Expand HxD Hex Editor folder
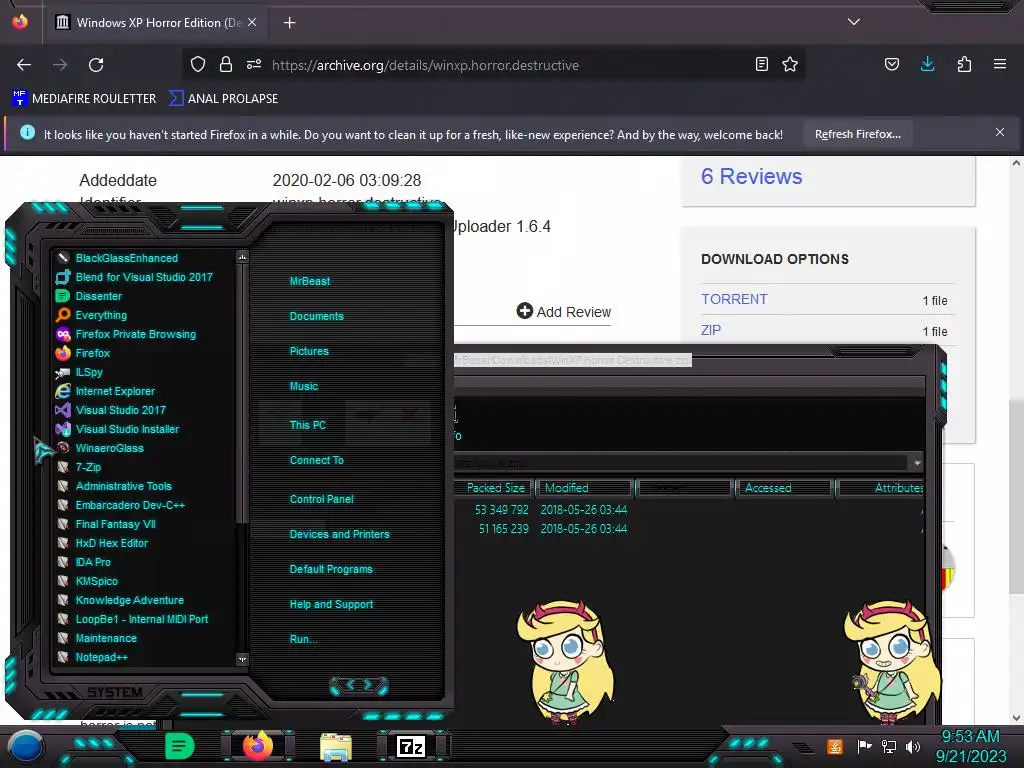 coord(103,543)
